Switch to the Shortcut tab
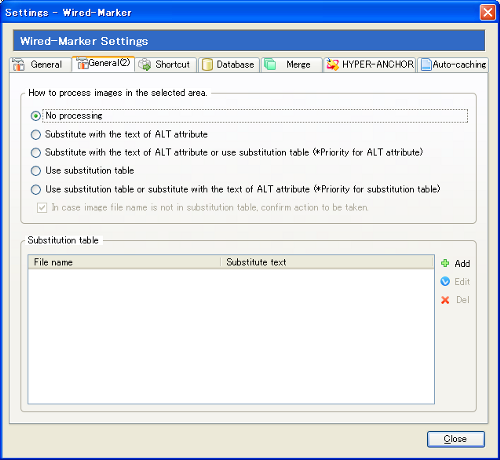Viewport: 500px width, 460px height. pyautogui.click(x=166, y=65)
